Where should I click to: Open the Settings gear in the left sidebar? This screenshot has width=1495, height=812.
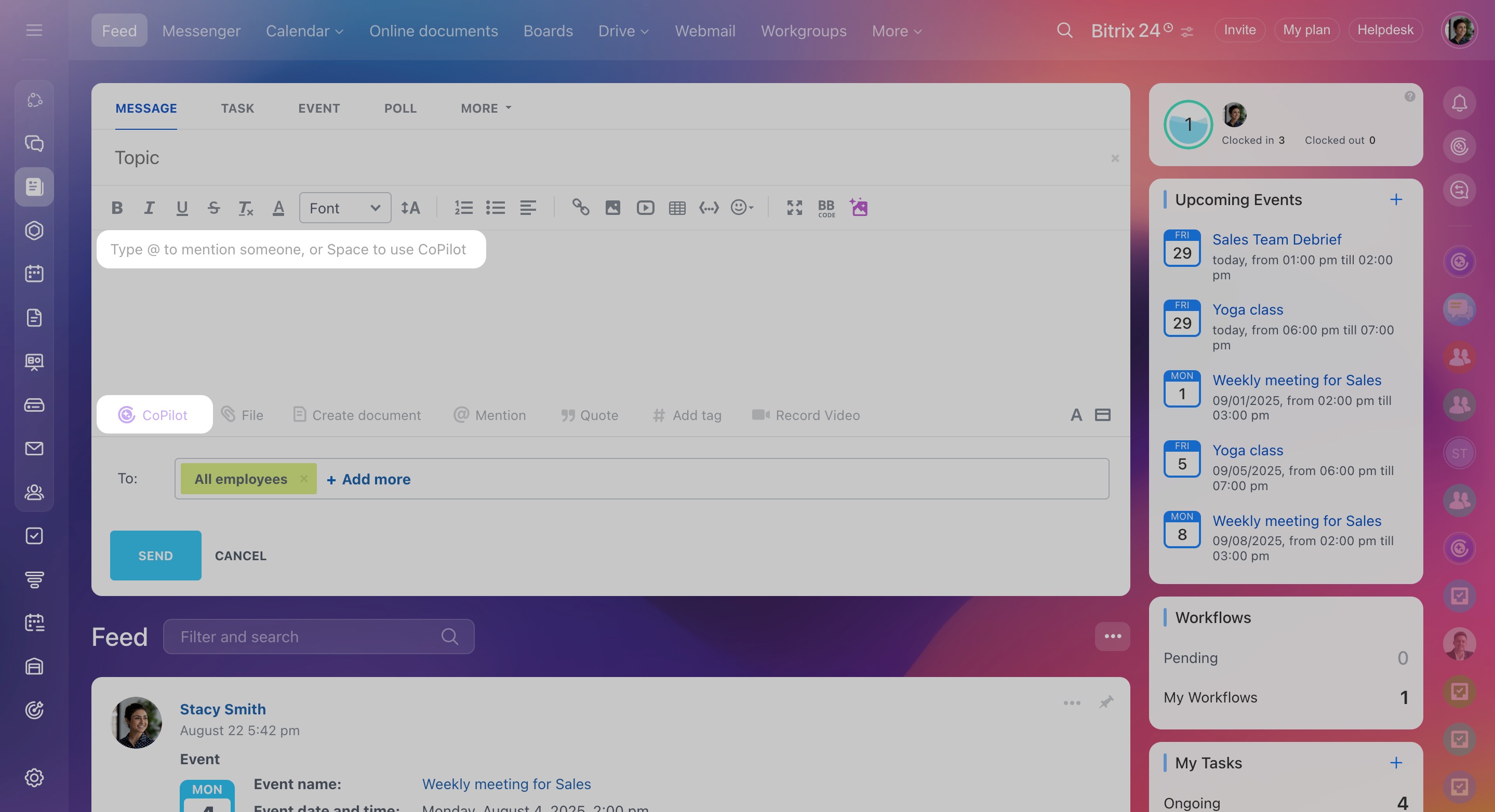(x=34, y=778)
